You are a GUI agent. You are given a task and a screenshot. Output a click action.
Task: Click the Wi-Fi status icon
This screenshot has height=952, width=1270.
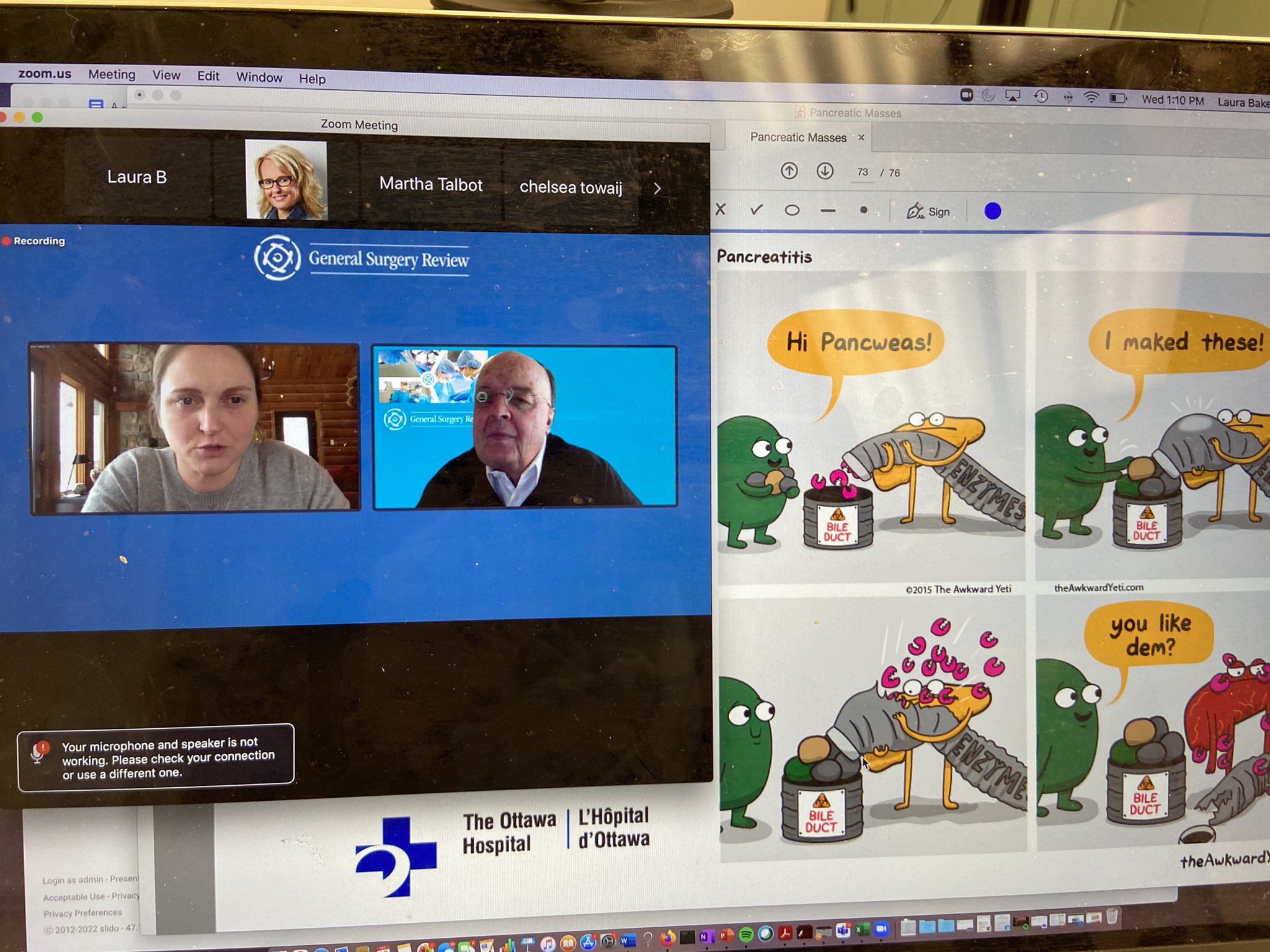[x=1091, y=97]
